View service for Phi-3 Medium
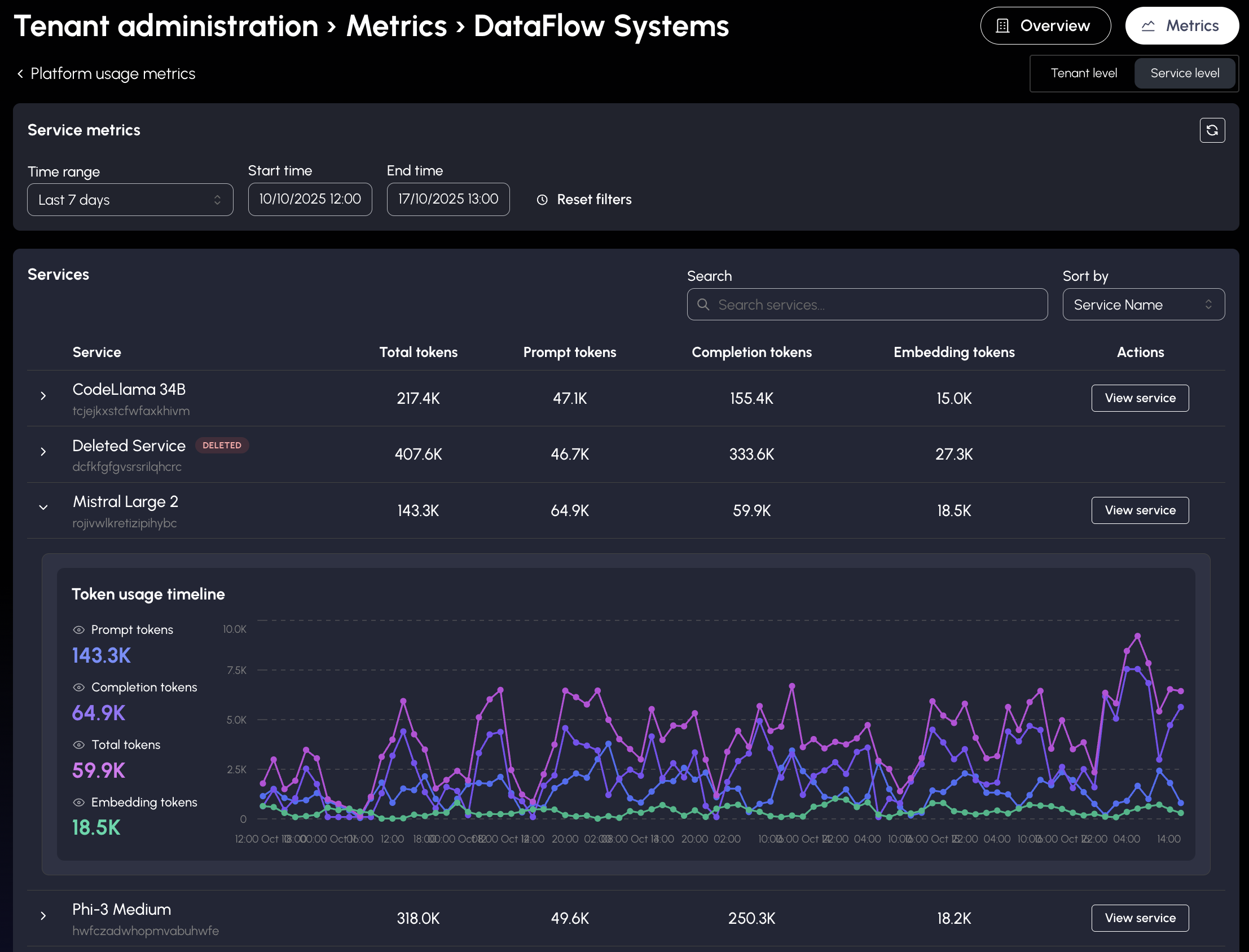1249x952 pixels. pyautogui.click(x=1140, y=918)
